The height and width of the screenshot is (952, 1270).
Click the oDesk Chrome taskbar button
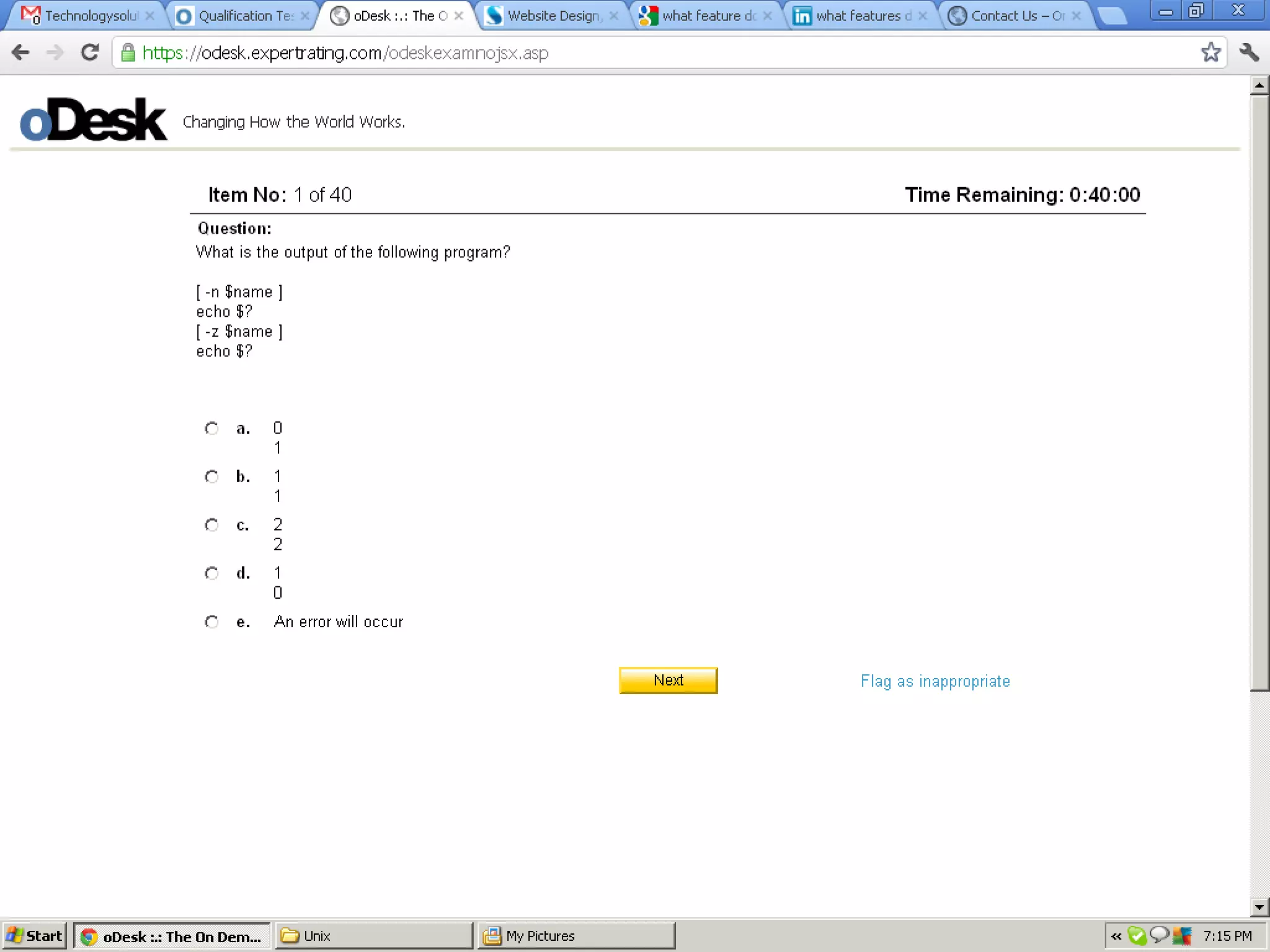tap(172, 936)
